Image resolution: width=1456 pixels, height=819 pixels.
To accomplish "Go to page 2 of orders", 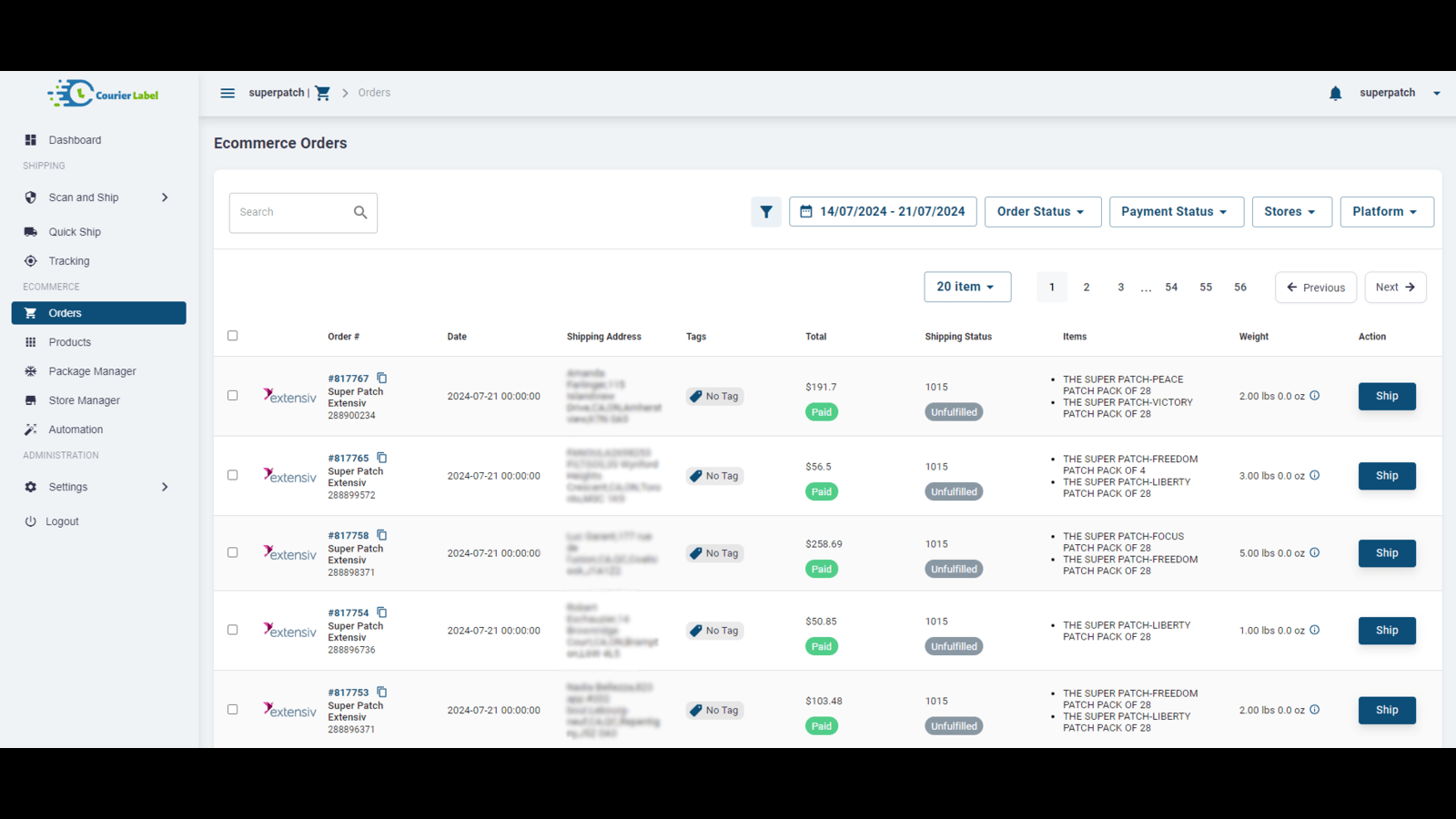I will coord(1087,288).
